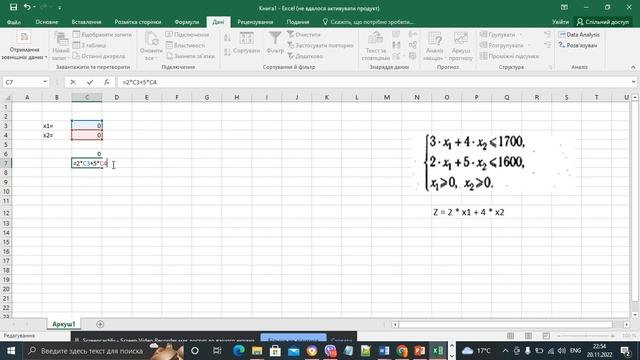The width and height of the screenshot is (640, 360).
Task: Switch to the Вставлення tab
Action: (86, 22)
